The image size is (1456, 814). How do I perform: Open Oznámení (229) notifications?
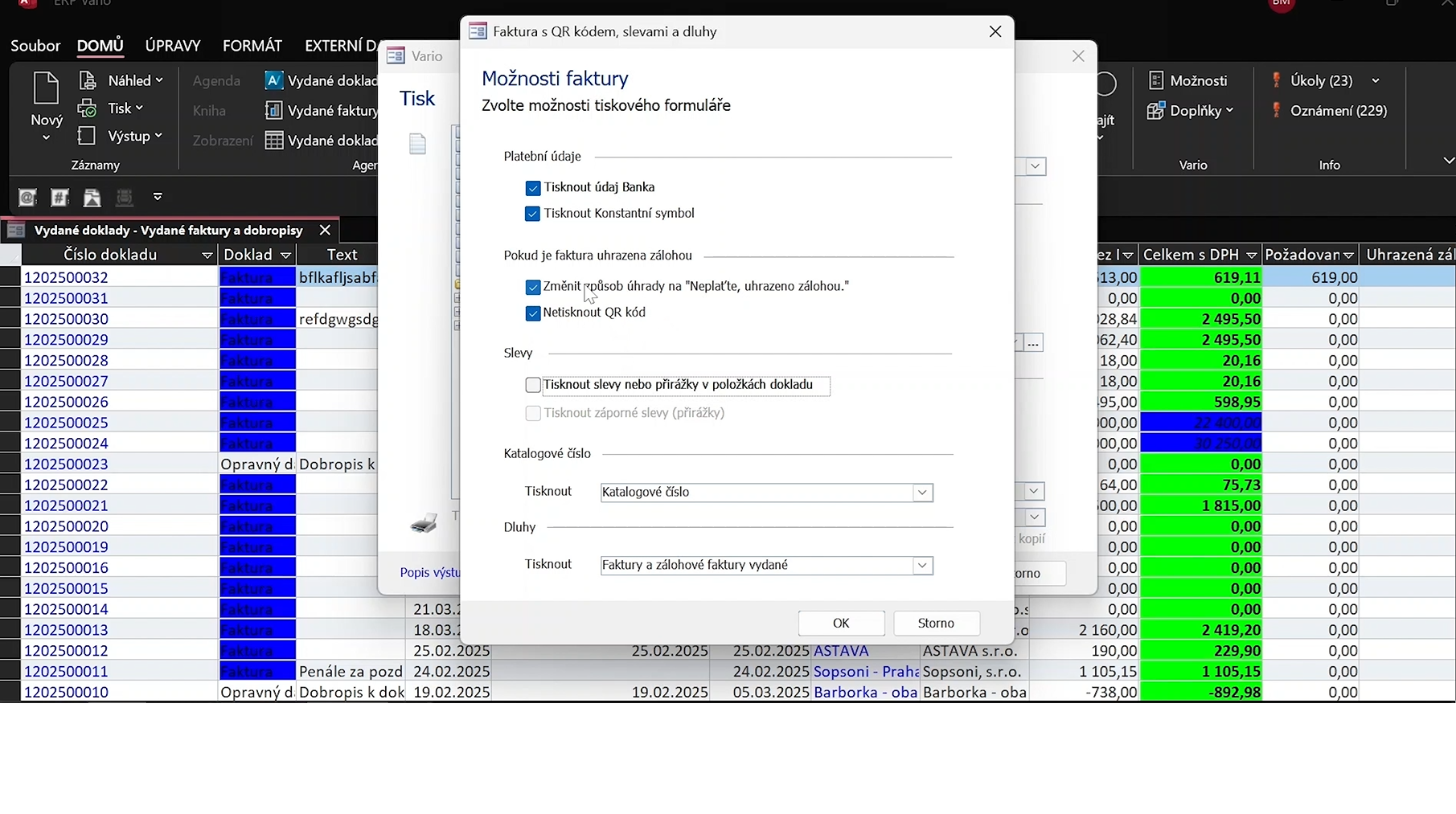(1277, 111)
